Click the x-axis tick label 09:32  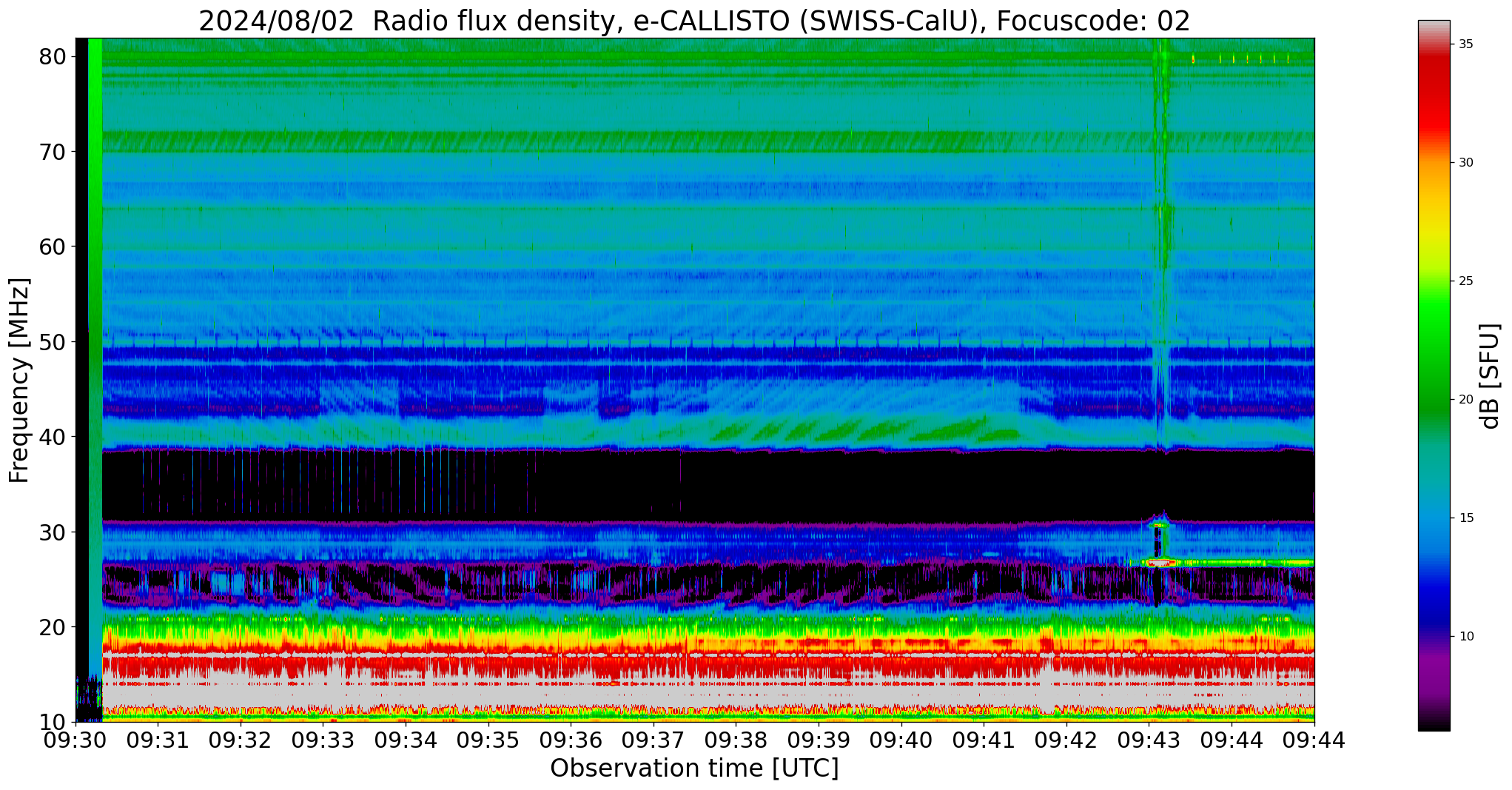241,740
